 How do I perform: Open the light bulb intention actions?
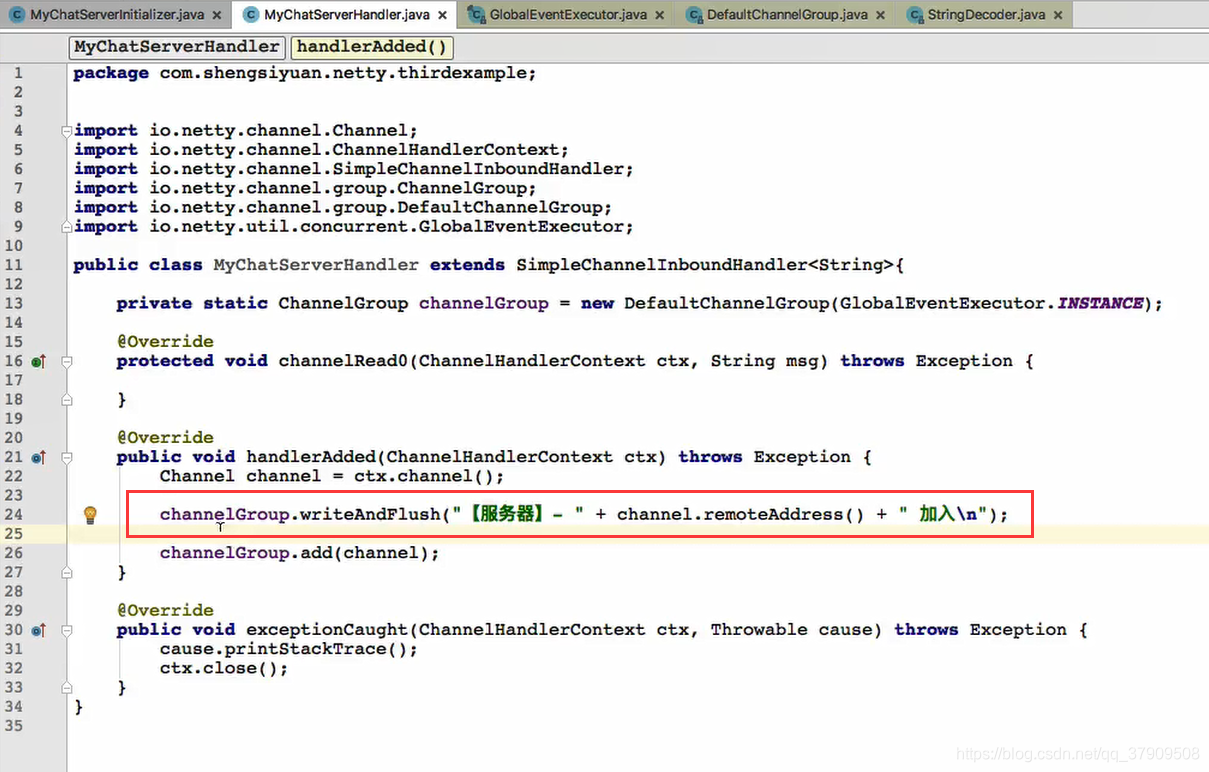(x=90, y=515)
